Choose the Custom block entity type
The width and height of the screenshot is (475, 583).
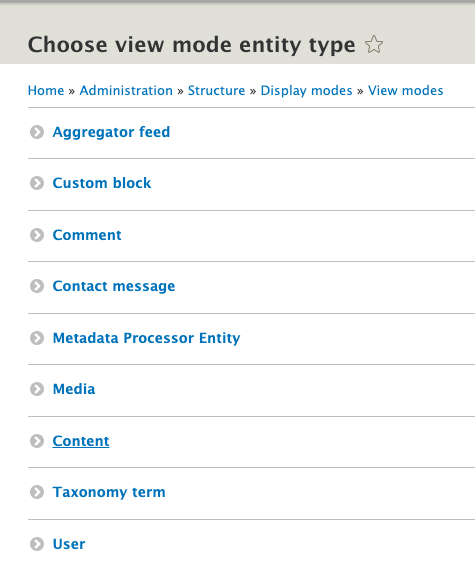102,183
